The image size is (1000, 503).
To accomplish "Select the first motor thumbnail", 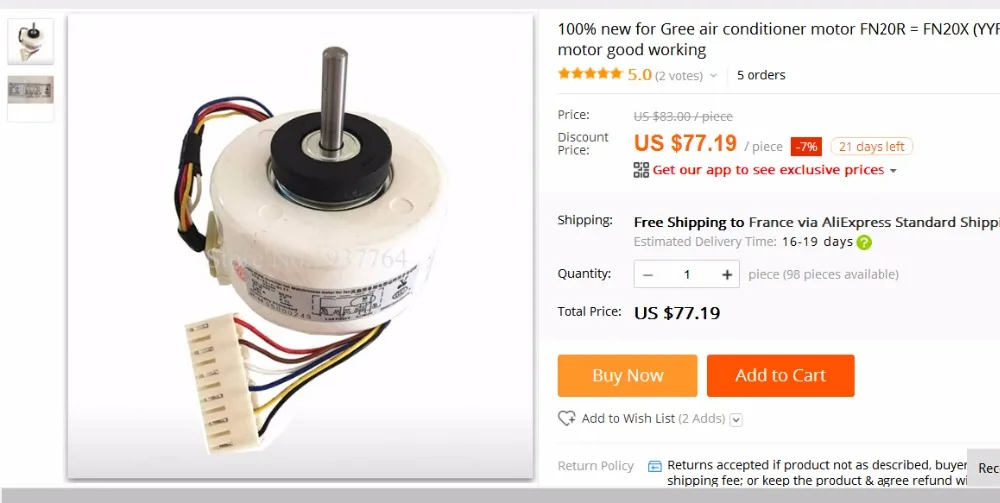I will coord(31,41).
